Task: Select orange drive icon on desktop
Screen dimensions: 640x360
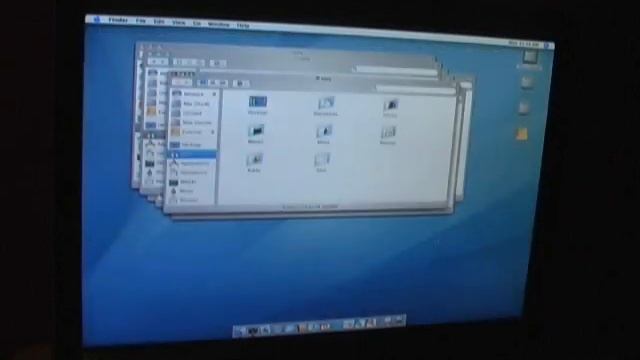Action: (x=522, y=134)
